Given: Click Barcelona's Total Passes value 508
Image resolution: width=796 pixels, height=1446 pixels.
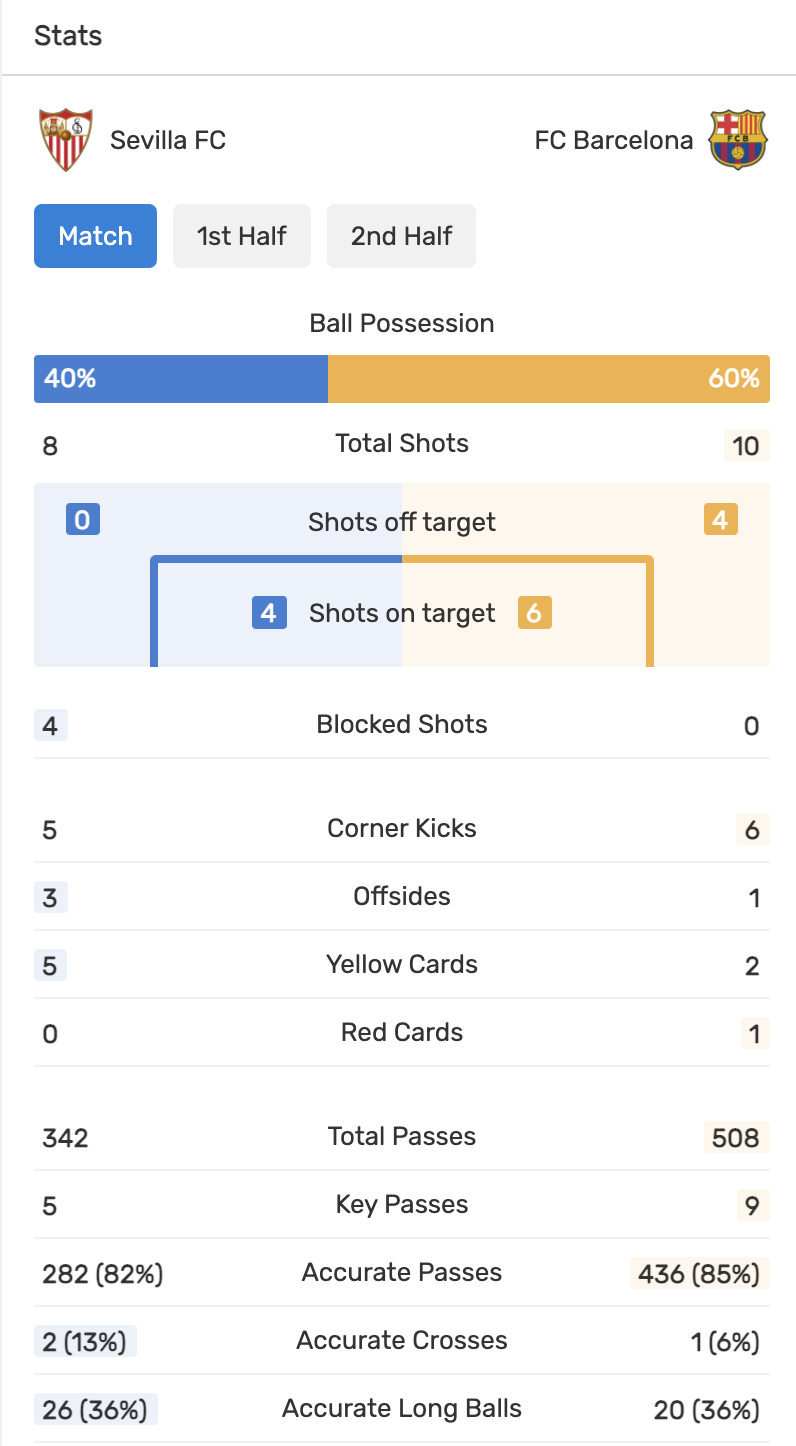Looking at the screenshot, I should 736,1138.
